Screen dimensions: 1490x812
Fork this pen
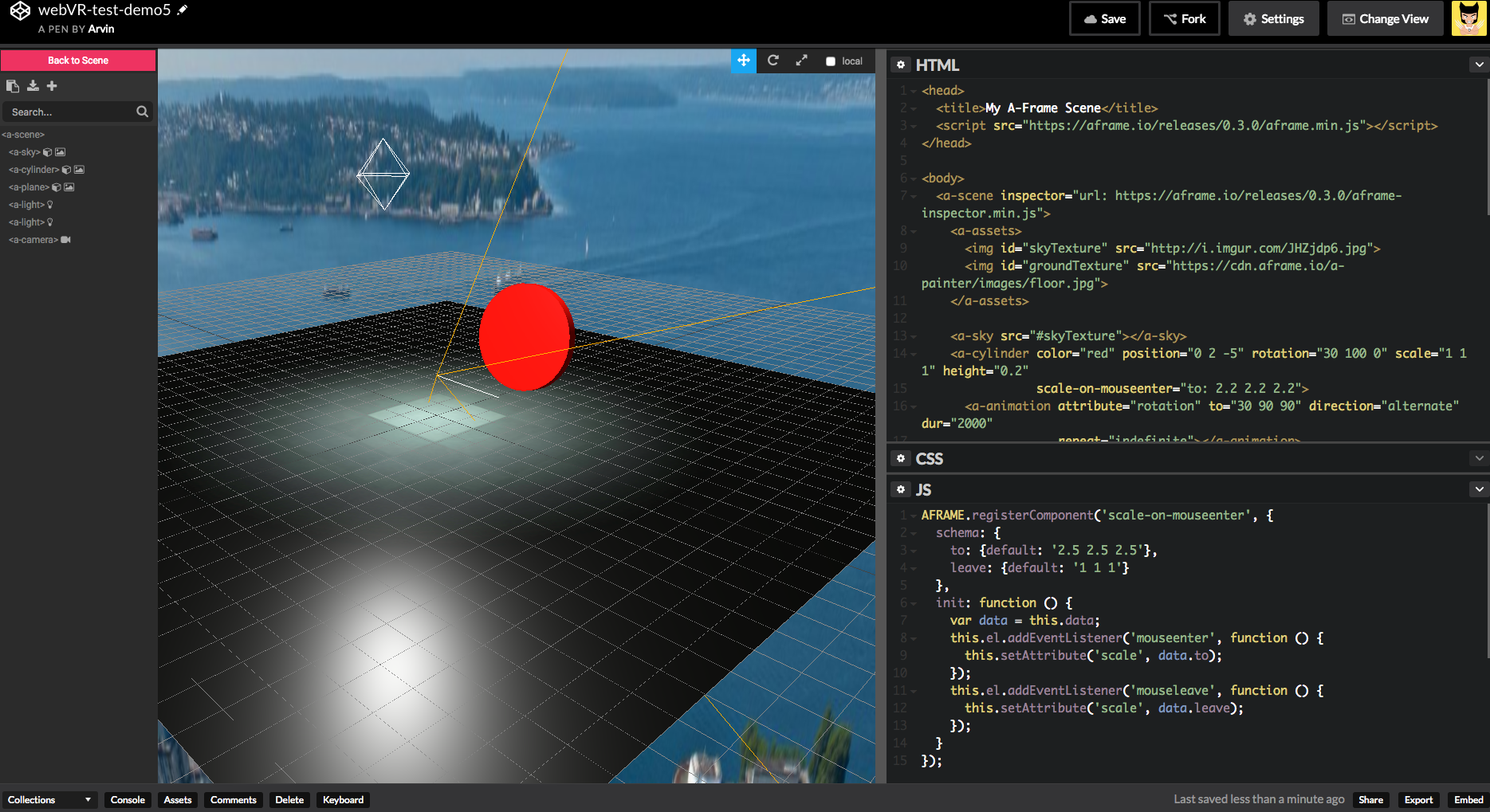[x=1184, y=18]
